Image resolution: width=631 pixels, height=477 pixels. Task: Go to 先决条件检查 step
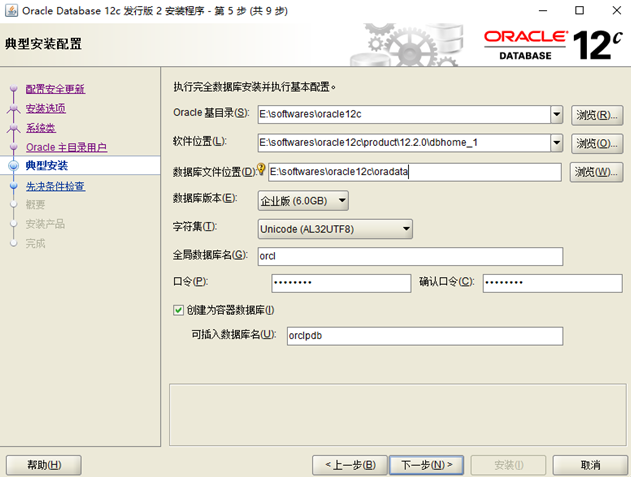tap(56, 186)
